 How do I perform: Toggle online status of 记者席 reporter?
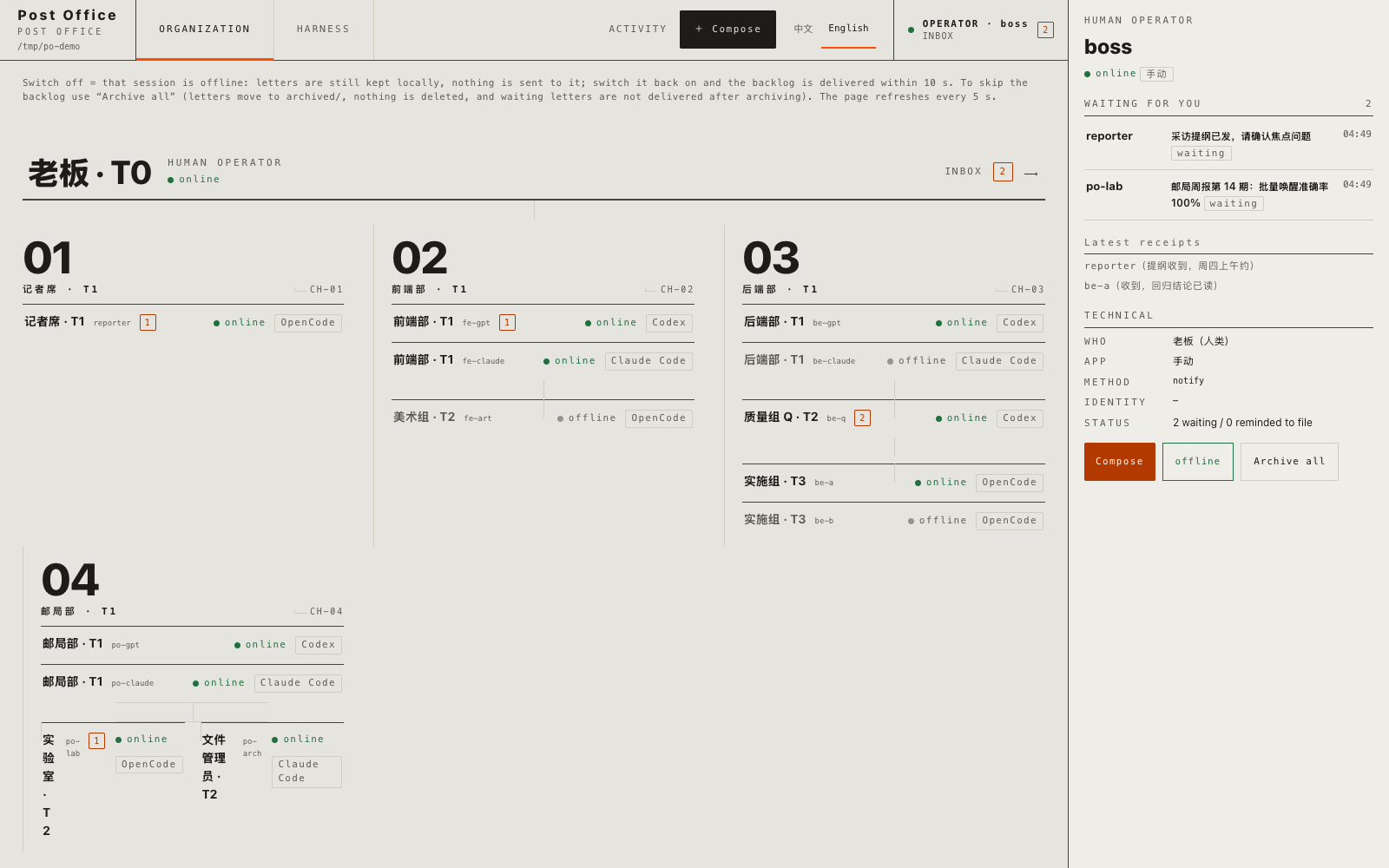(x=240, y=323)
